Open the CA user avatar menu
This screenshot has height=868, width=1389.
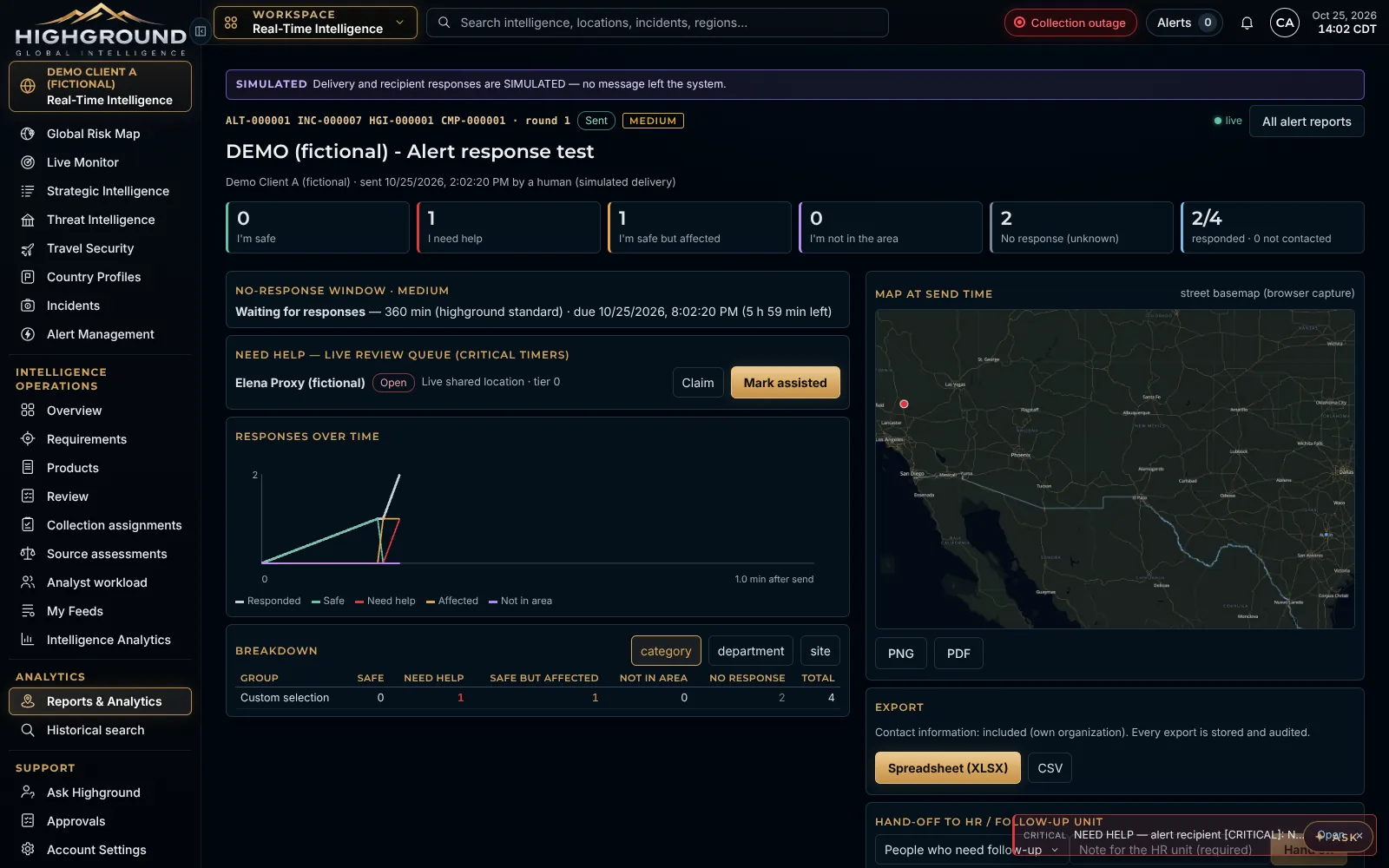click(1285, 23)
